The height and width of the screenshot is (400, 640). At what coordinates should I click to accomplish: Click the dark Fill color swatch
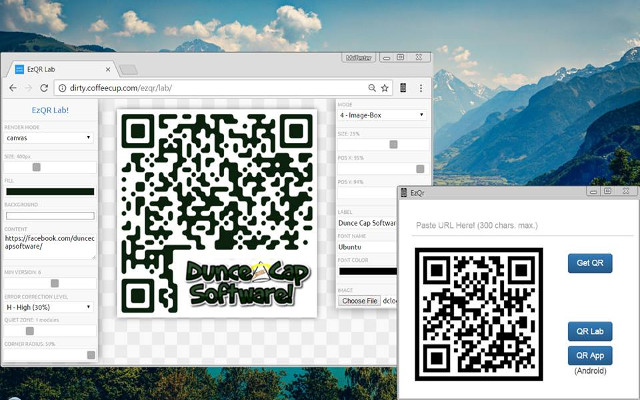pos(50,191)
